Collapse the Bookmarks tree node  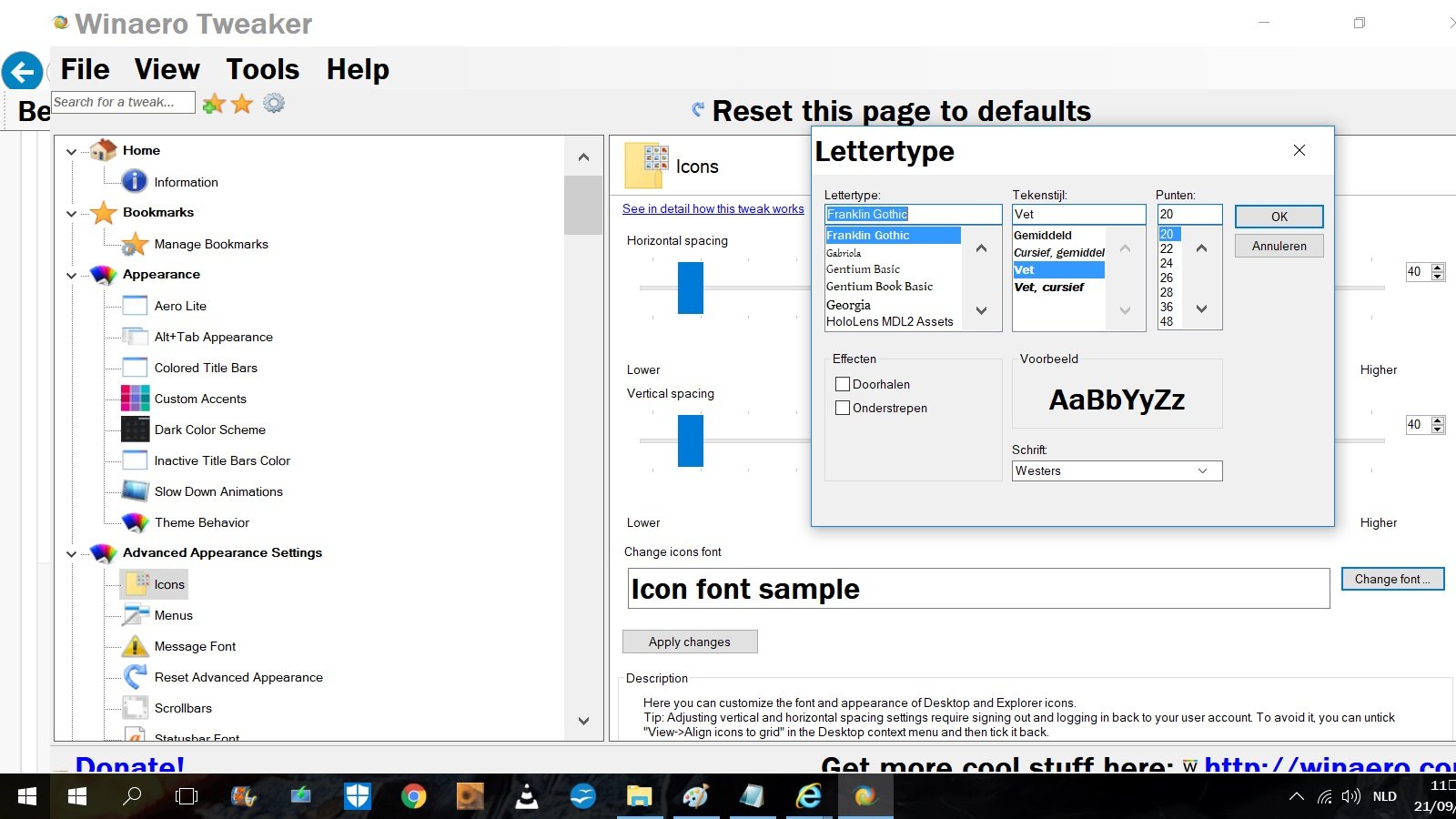pyautogui.click(x=71, y=214)
